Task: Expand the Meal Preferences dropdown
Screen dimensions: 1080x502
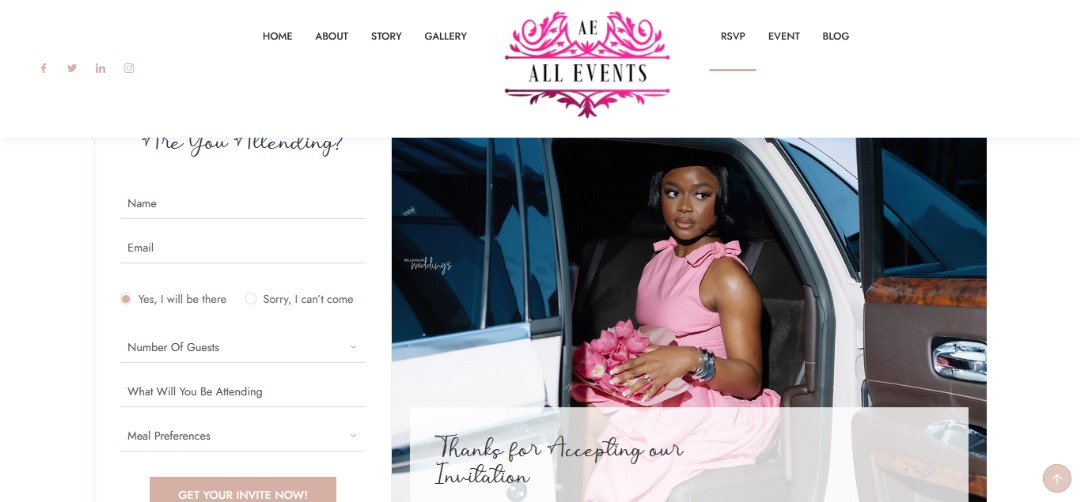Action: [x=242, y=436]
